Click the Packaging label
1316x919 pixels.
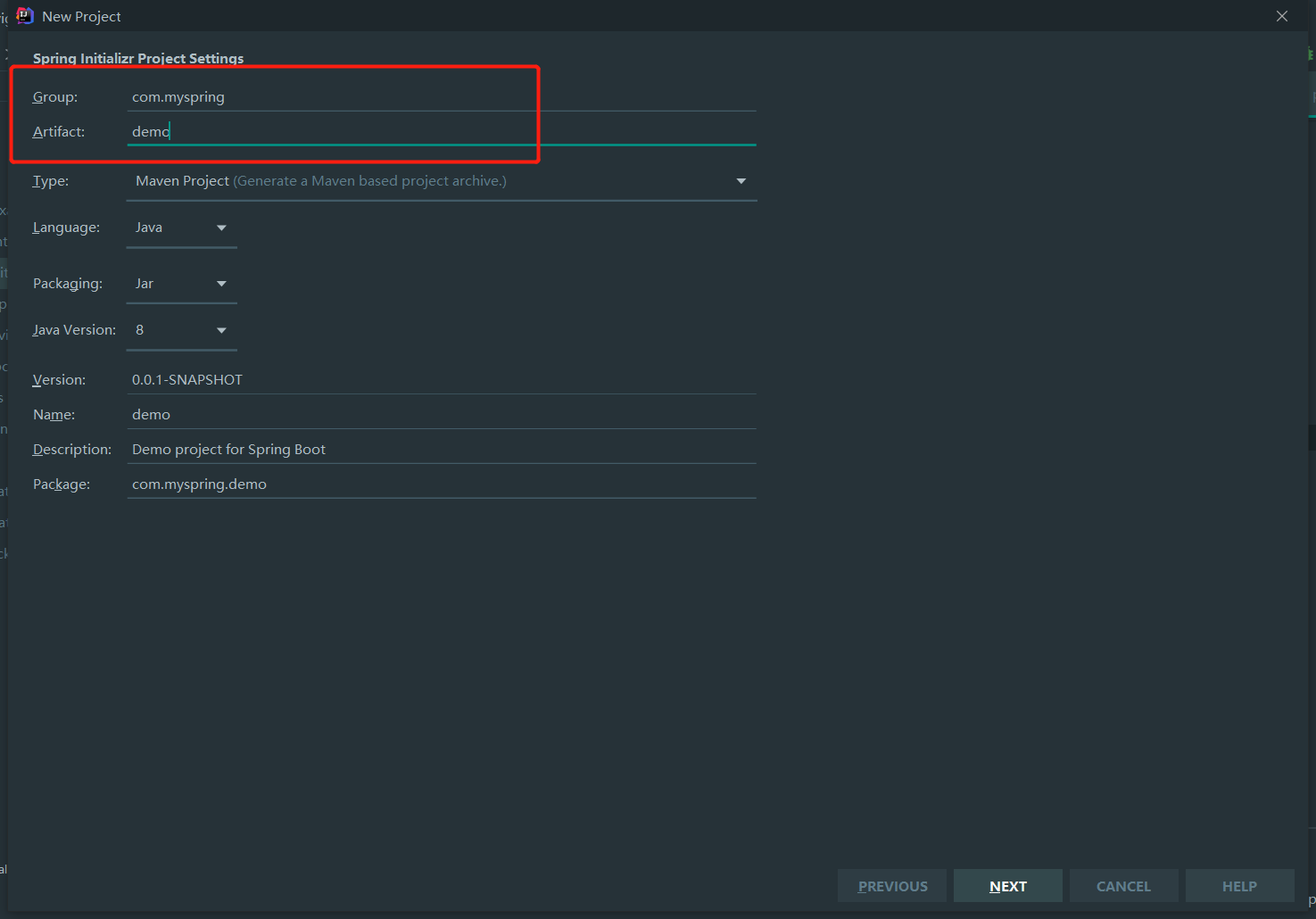(68, 284)
